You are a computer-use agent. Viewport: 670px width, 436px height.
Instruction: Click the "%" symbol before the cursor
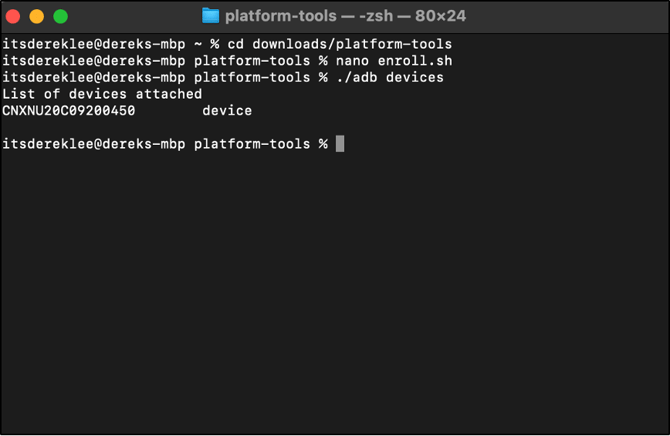[x=323, y=144]
